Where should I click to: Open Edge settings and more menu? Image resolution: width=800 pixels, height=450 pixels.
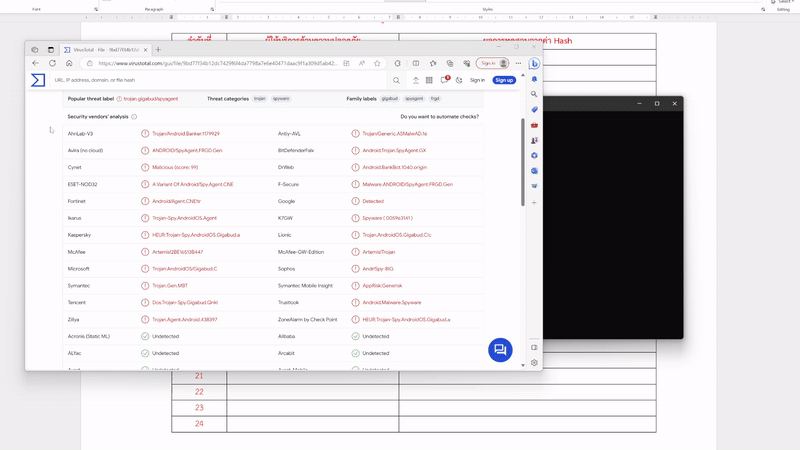(518, 63)
